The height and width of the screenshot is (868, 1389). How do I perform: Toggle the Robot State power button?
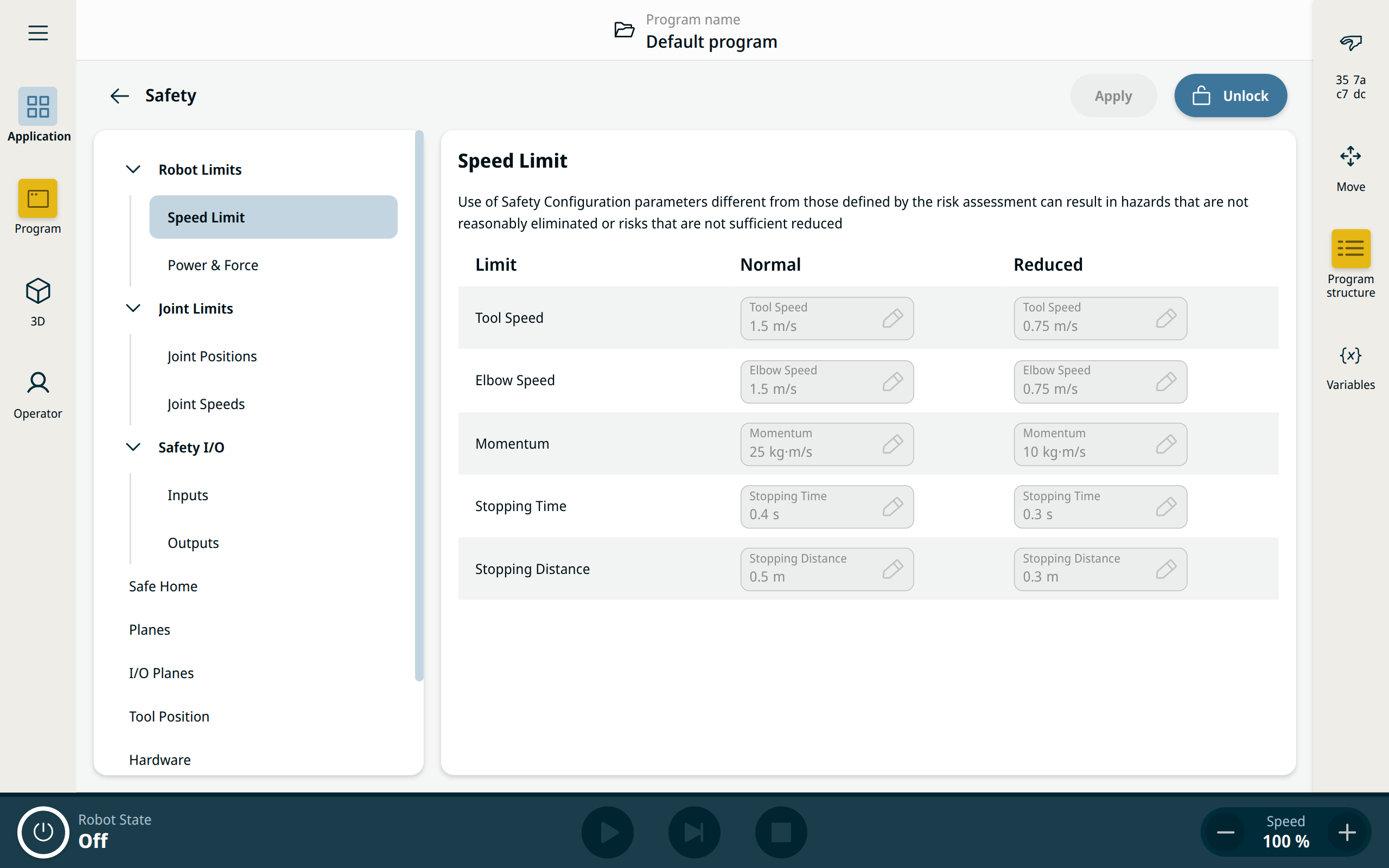[43, 832]
